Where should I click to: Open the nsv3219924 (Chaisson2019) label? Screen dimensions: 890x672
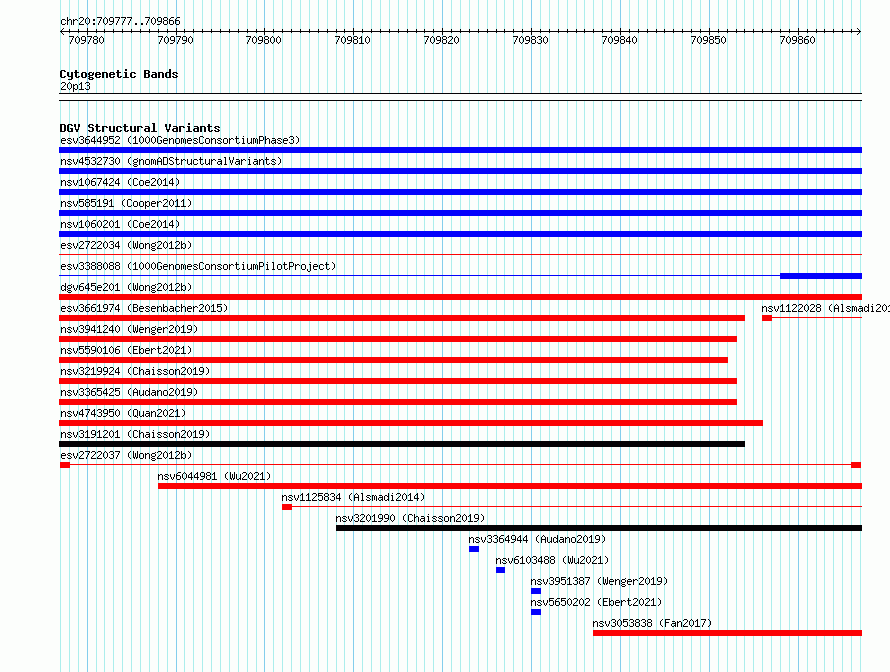(135, 371)
